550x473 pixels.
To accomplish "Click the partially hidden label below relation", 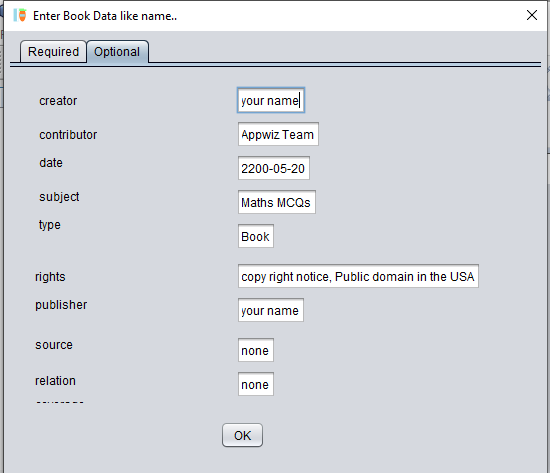I will point(60,402).
